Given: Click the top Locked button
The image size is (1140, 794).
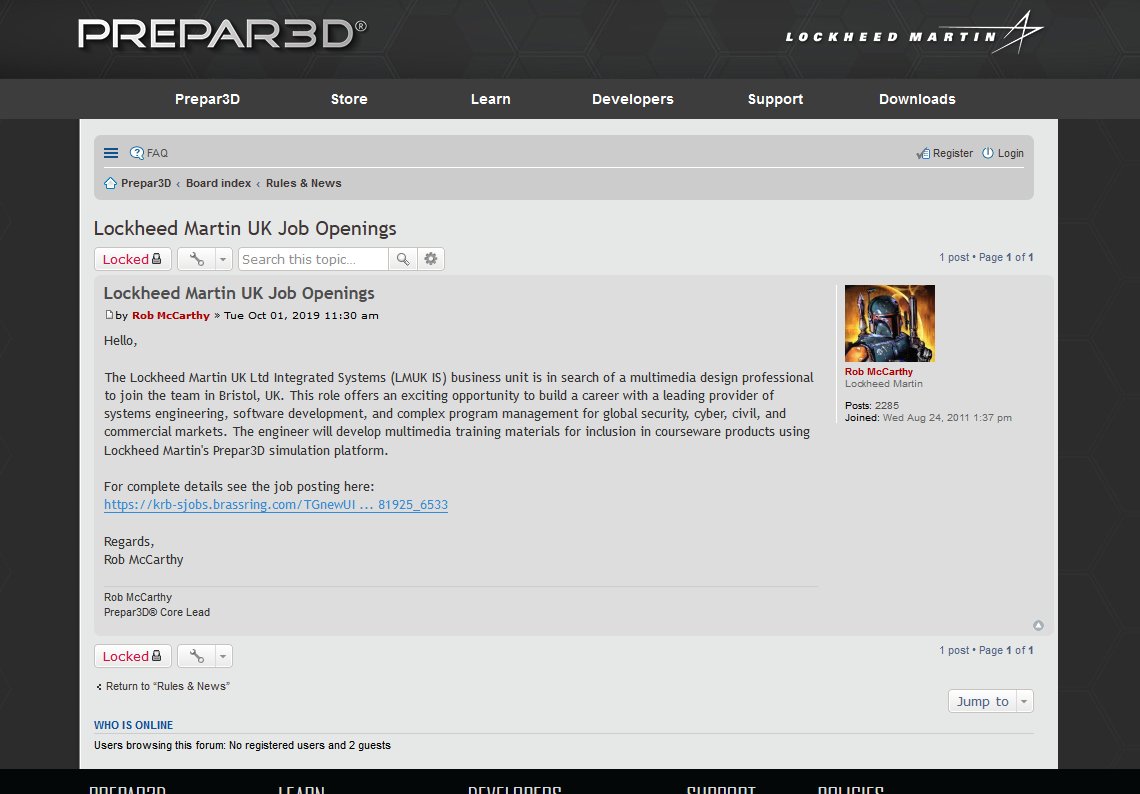Looking at the screenshot, I should 132,259.
